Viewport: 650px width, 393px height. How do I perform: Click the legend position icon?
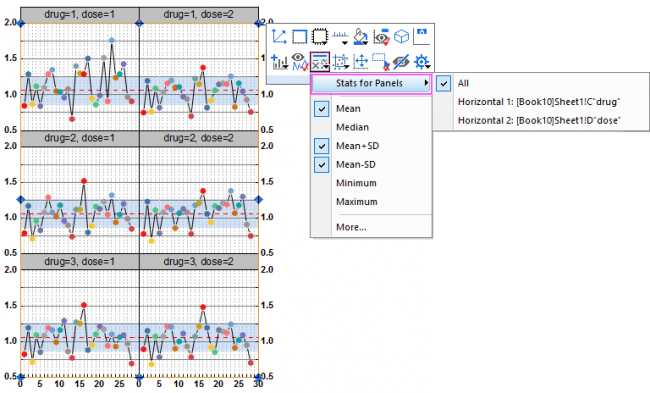(x=422, y=36)
